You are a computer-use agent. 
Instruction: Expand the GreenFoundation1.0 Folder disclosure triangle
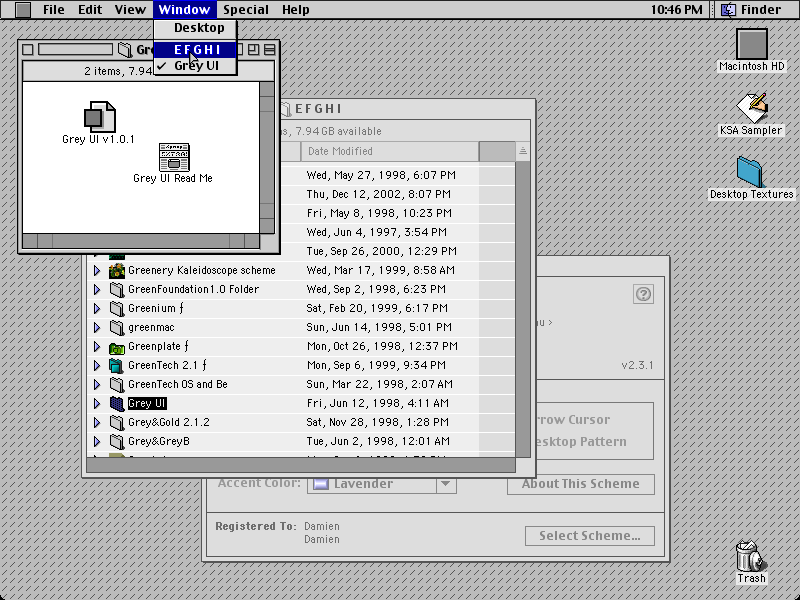coord(97,289)
